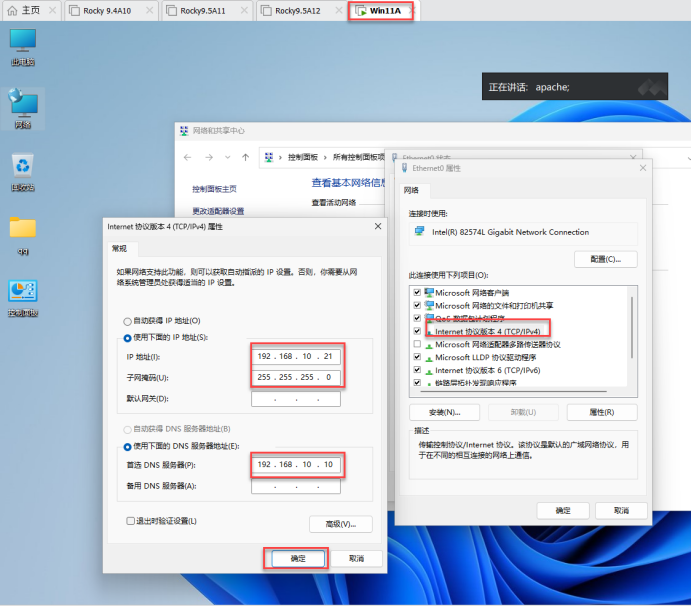
Task: Click the 配置(C)... adapter button
Action: (605, 259)
